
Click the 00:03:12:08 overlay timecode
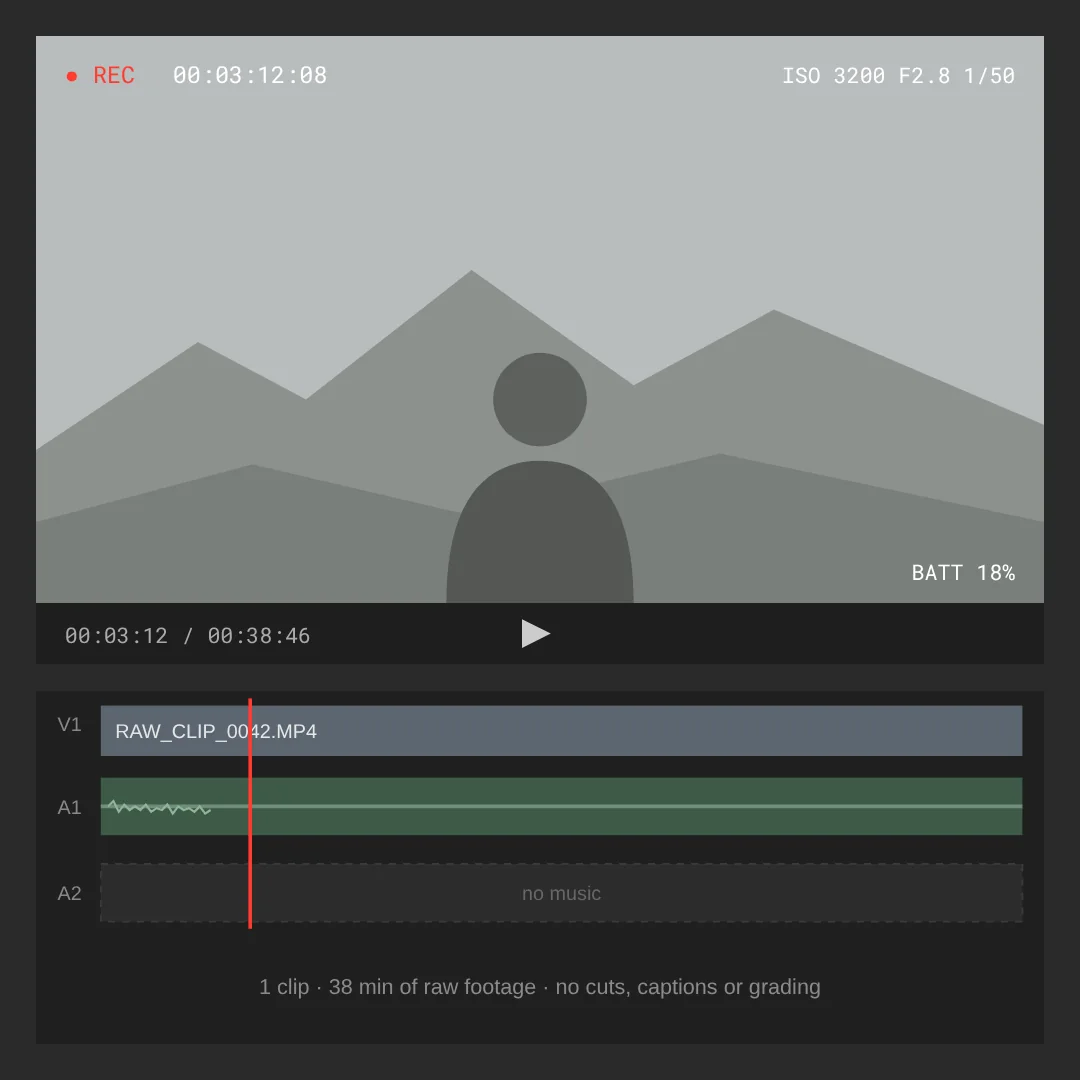(x=249, y=75)
